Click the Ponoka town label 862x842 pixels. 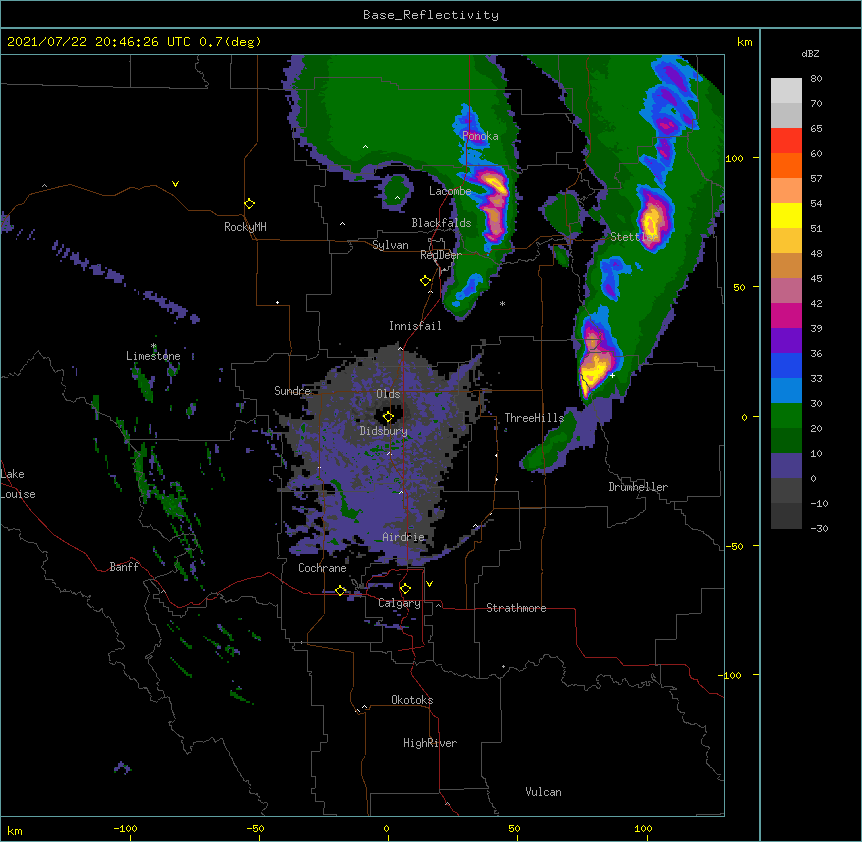tap(480, 136)
